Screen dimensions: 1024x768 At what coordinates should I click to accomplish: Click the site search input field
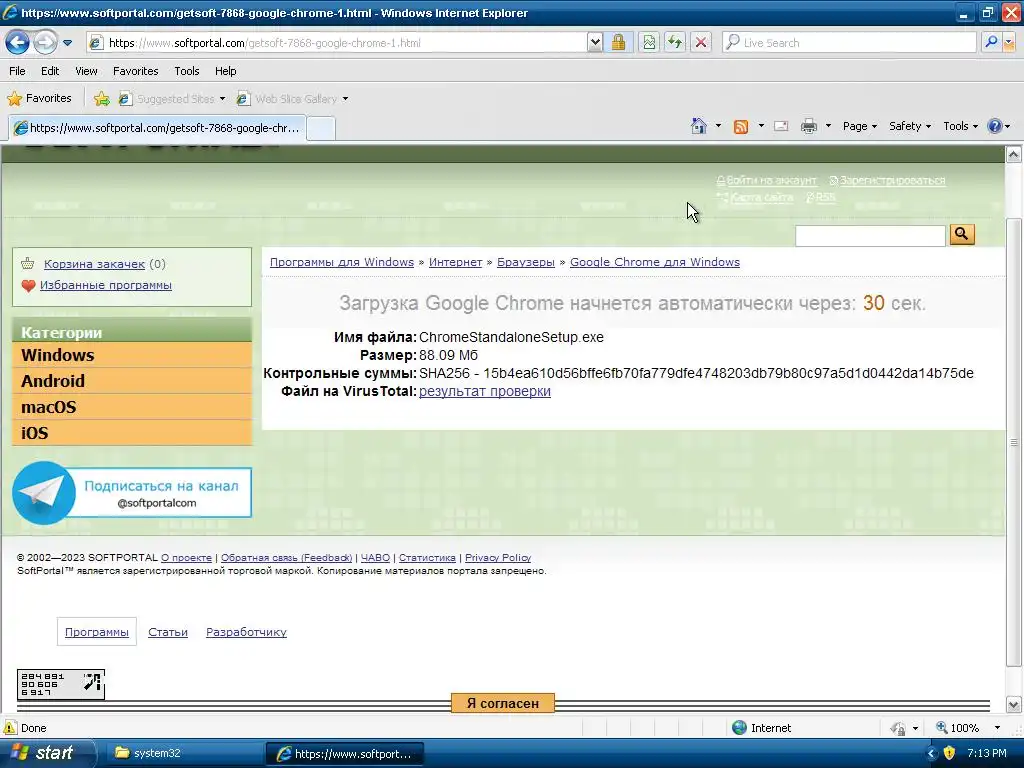click(x=870, y=235)
